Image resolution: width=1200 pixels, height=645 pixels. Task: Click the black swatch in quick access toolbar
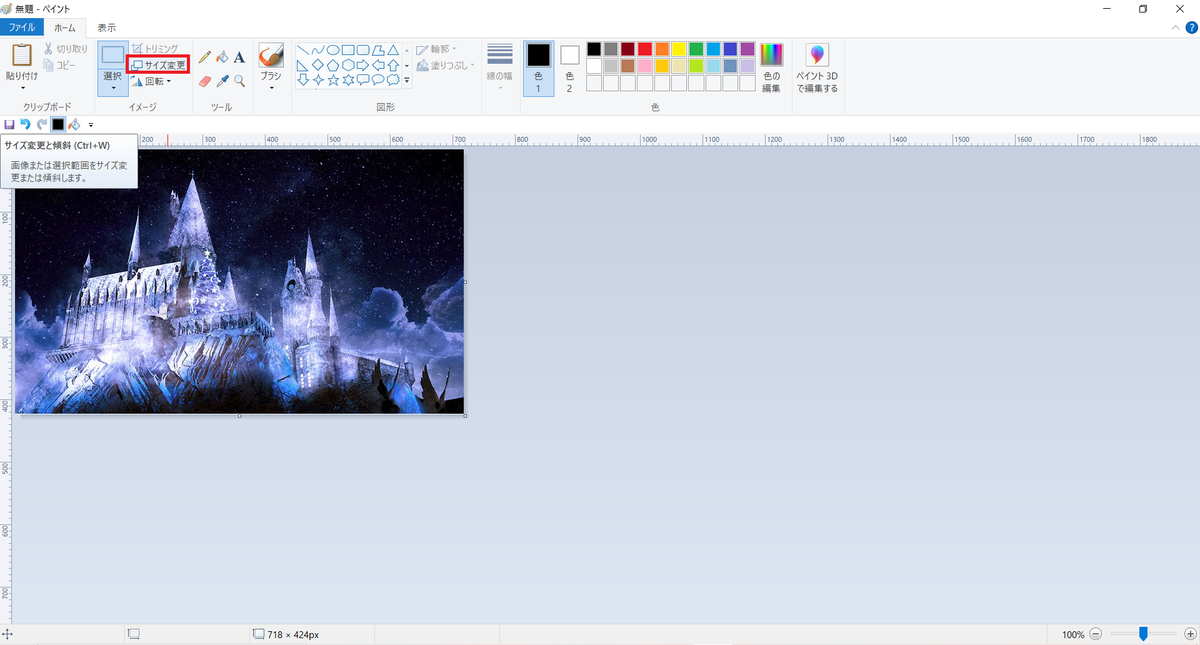[x=58, y=124]
